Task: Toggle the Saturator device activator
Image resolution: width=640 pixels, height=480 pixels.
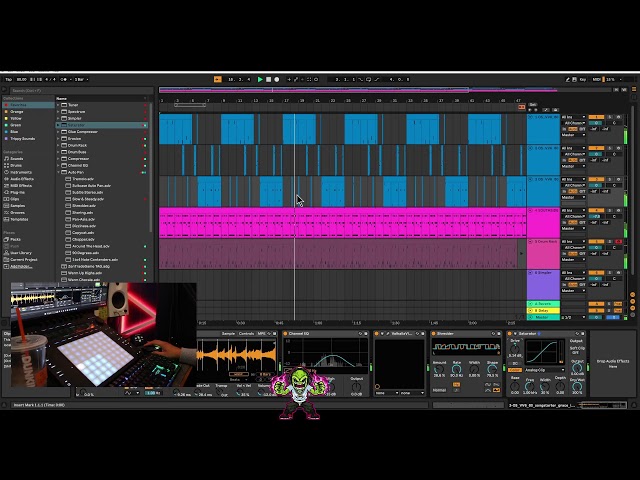Action: (509, 333)
